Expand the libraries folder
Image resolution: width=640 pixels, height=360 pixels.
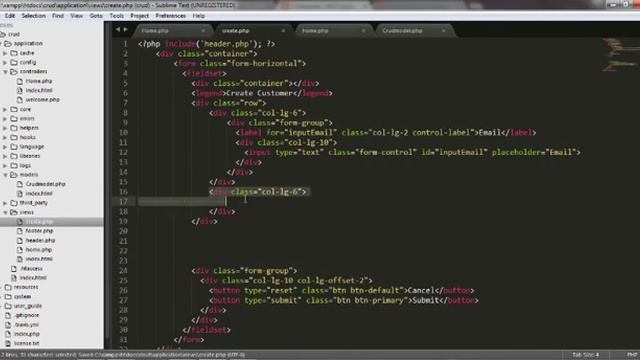(5, 156)
